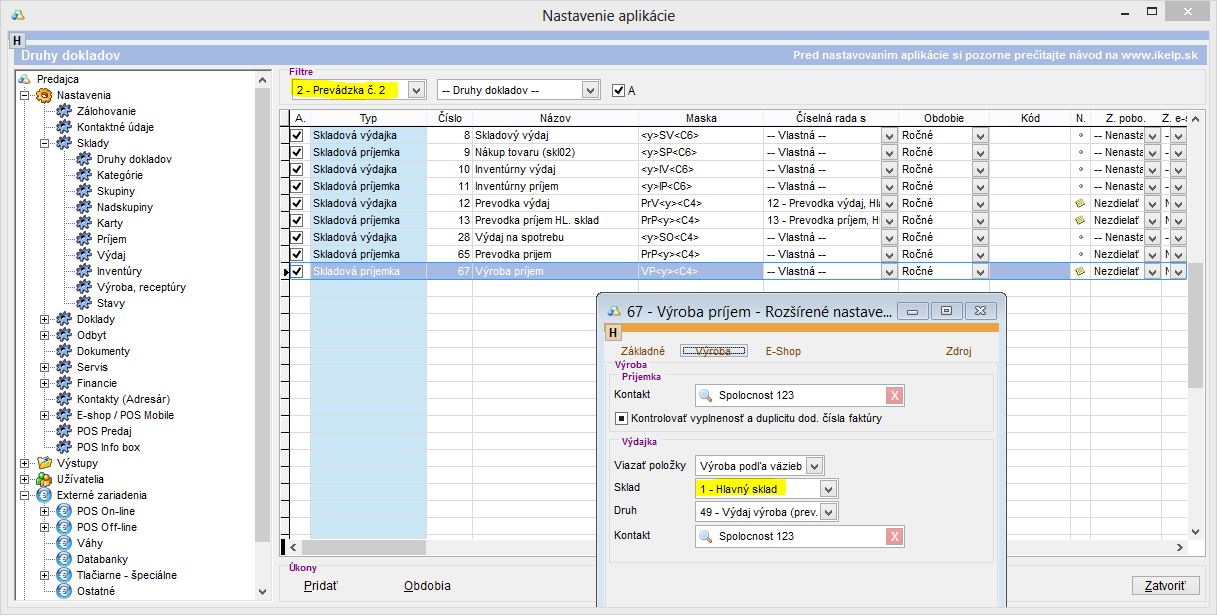Screen dimensions: 1217x616
Task: Open magnifier search in Výdajka Kontakt field
Action: point(706,537)
